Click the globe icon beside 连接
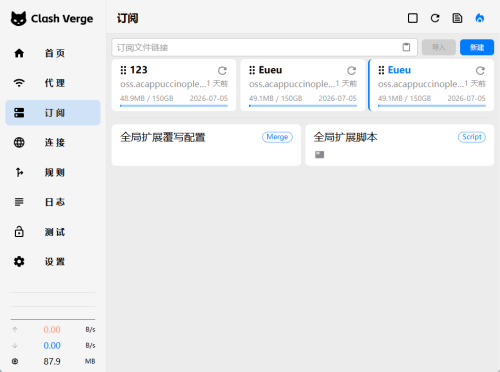This screenshot has height=372, width=500. pyautogui.click(x=19, y=142)
